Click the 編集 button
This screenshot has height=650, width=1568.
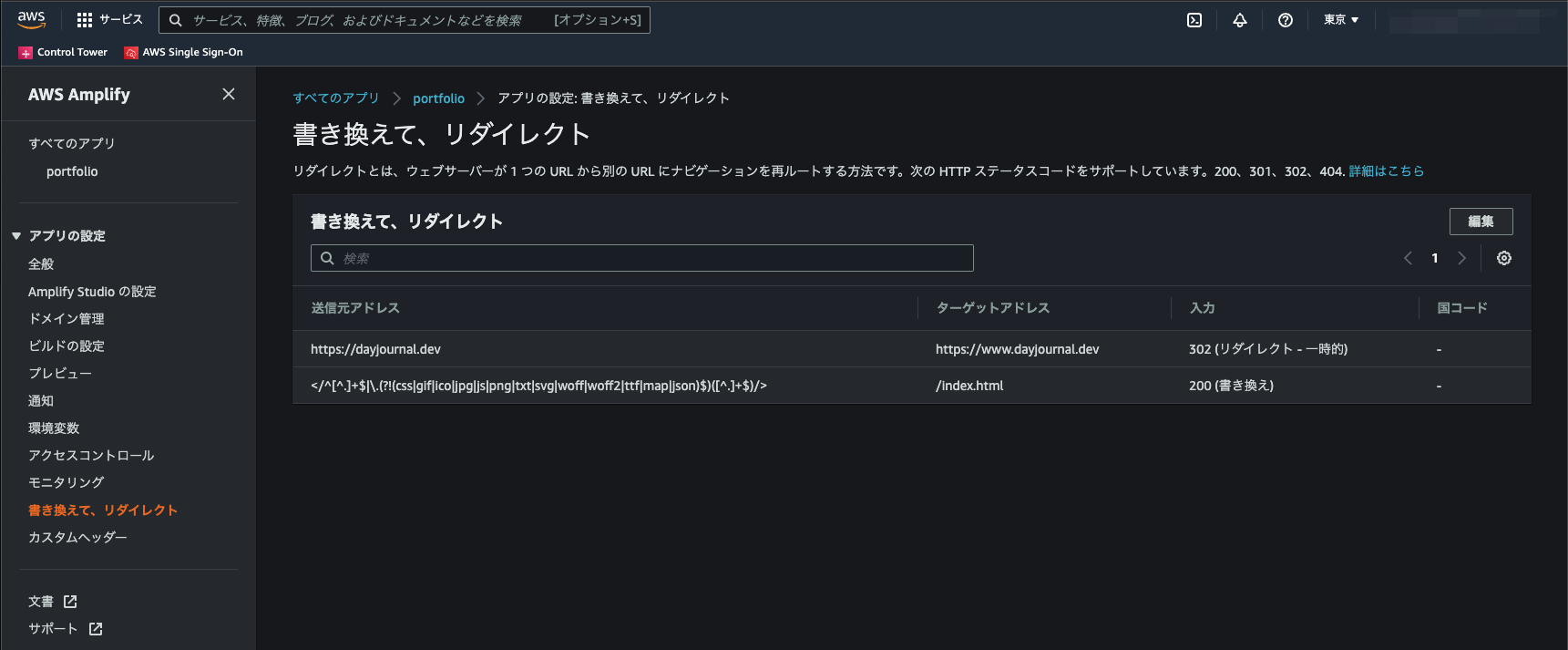[x=1481, y=222]
